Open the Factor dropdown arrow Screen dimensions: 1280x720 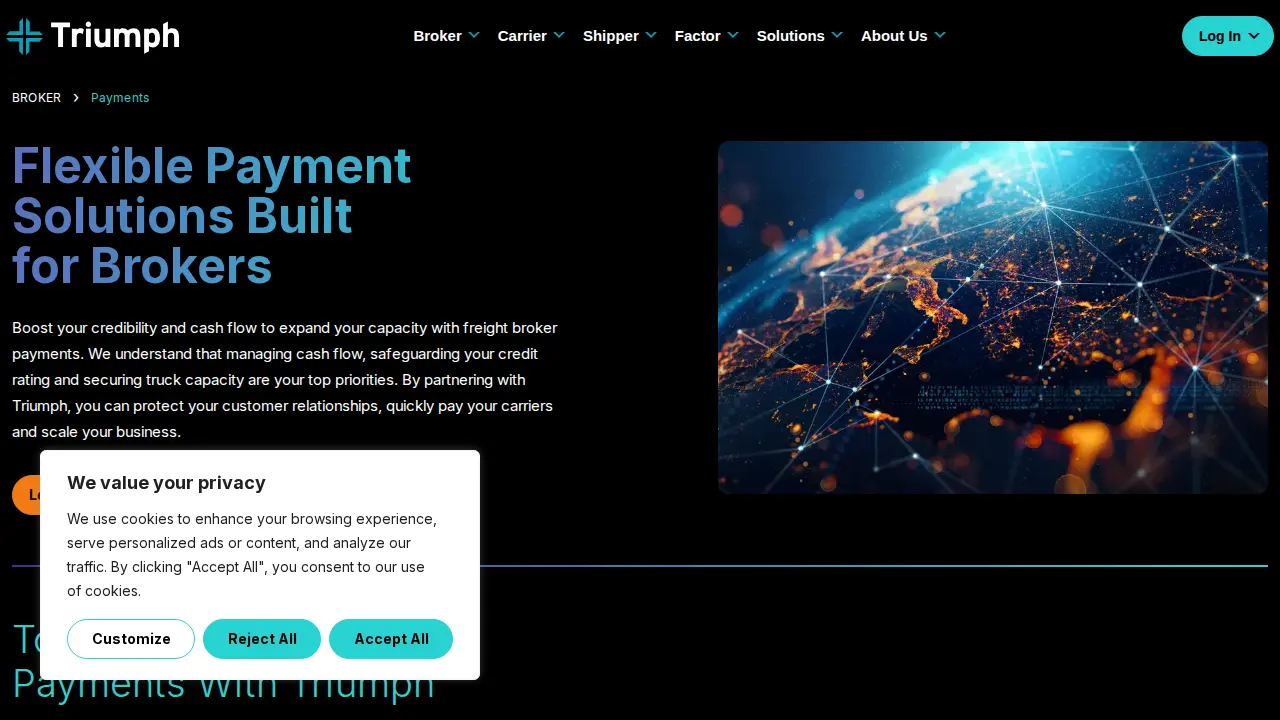coord(733,35)
